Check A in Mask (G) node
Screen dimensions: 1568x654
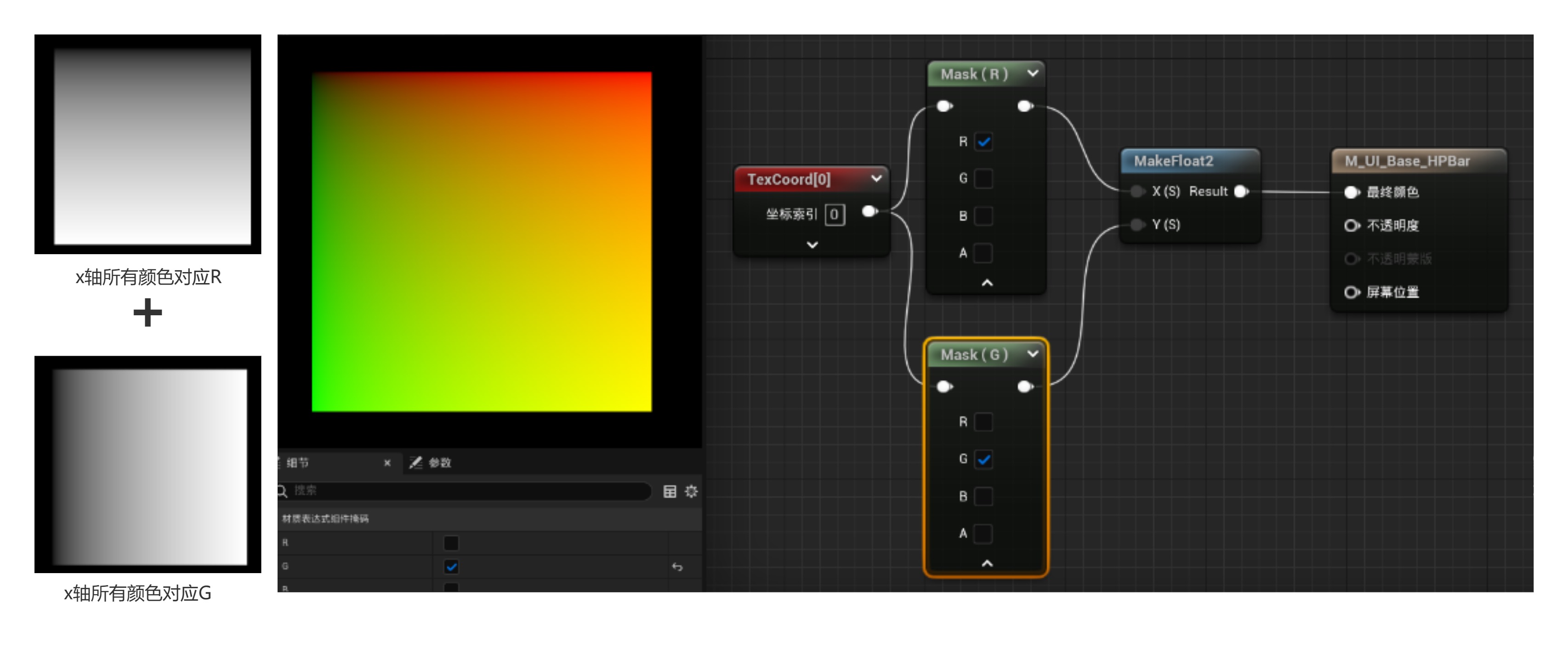983,534
